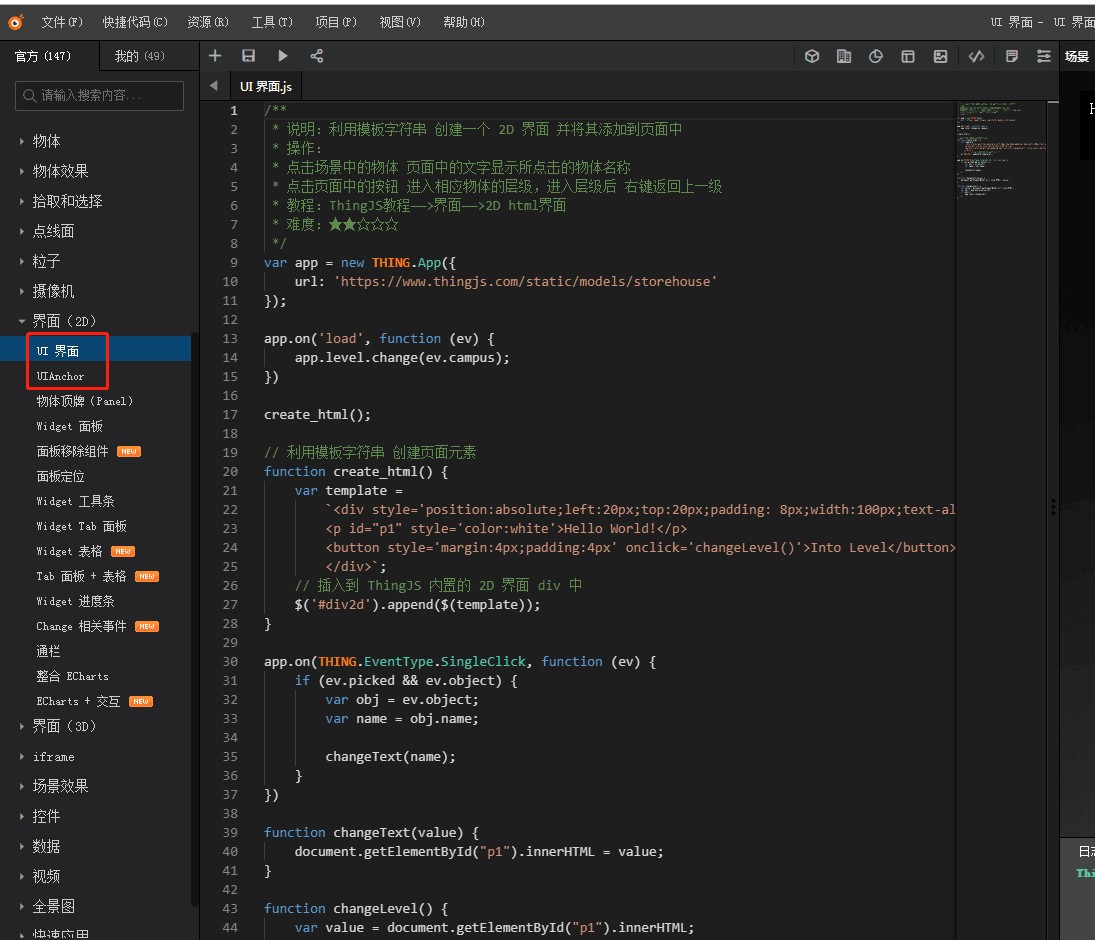Screen dimensions: 1095x940
Task: Open the 工具 menu
Action: (x=272, y=22)
